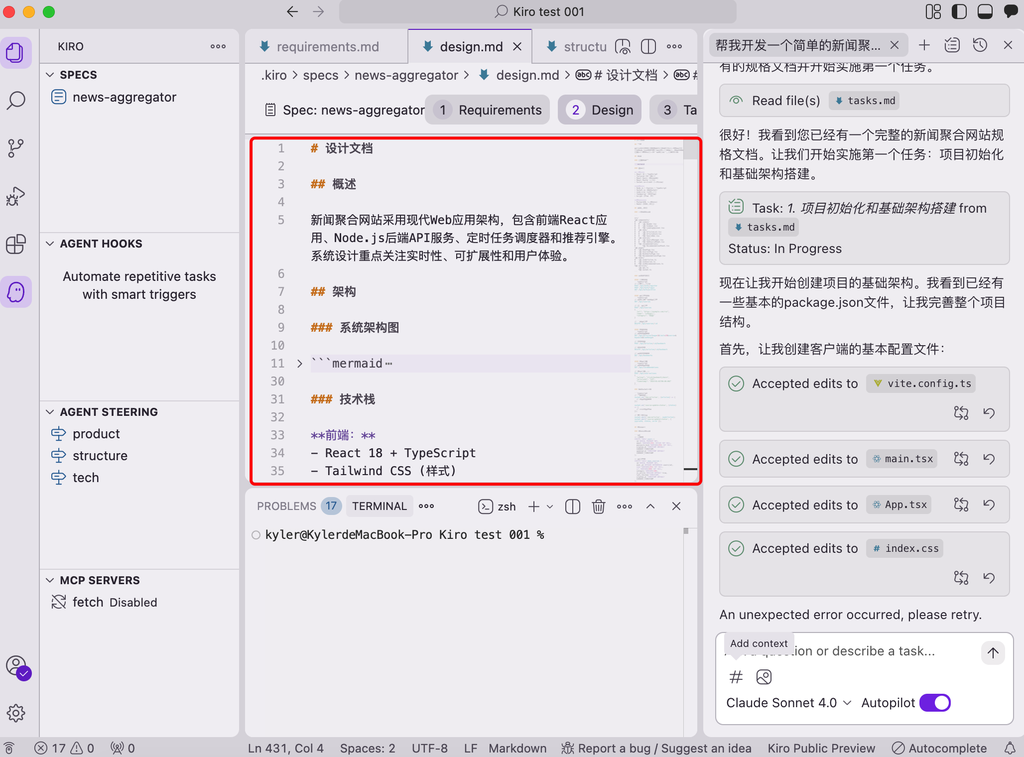This screenshot has height=757, width=1024.
Task: Collapse the AGENT STEERING section
Action: coord(50,411)
